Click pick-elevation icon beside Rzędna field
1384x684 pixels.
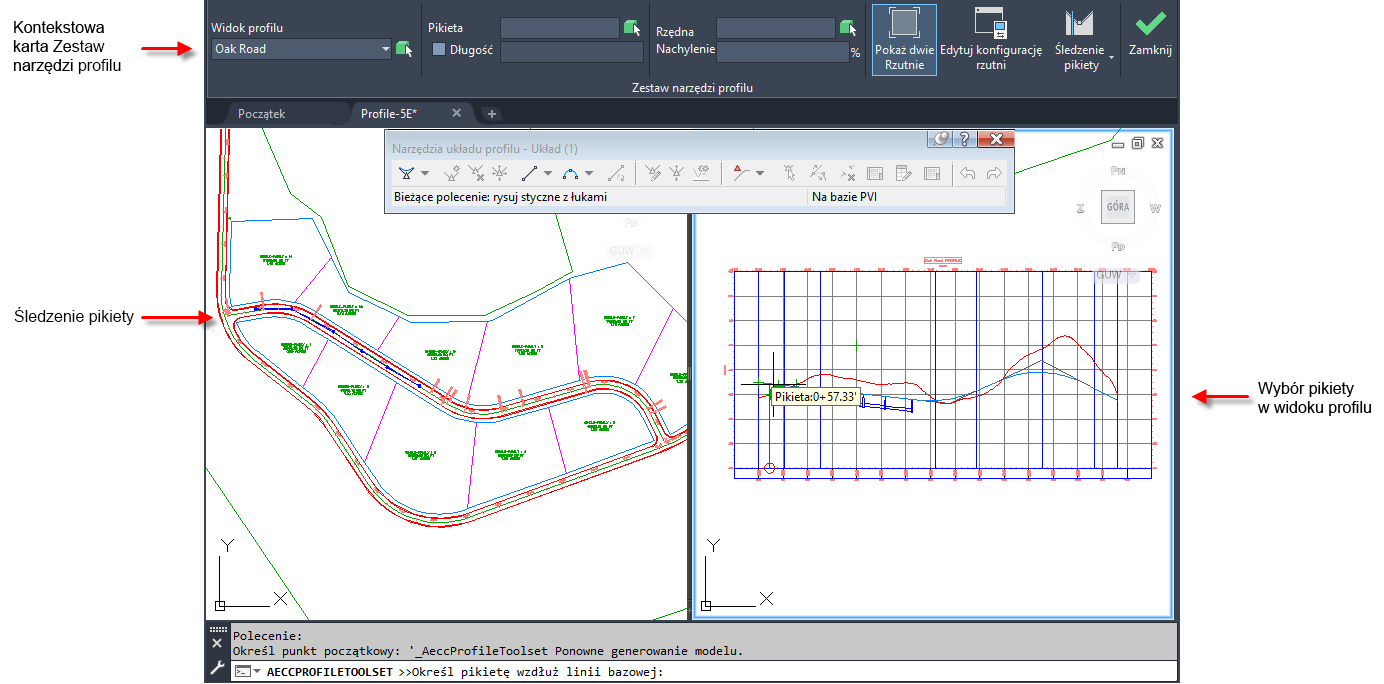coord(848,28)
